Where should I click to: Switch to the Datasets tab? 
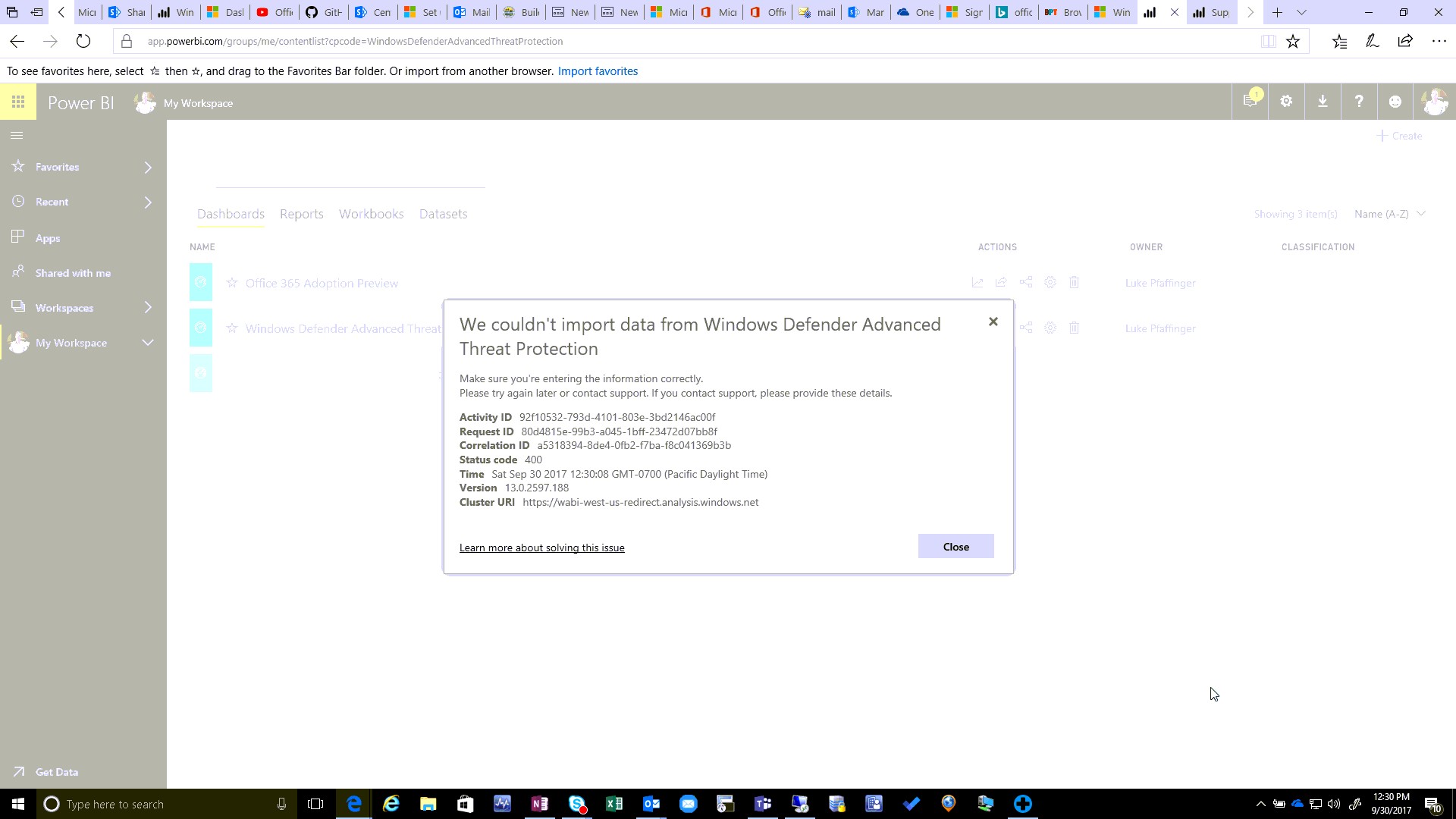[x=443, y=214]
